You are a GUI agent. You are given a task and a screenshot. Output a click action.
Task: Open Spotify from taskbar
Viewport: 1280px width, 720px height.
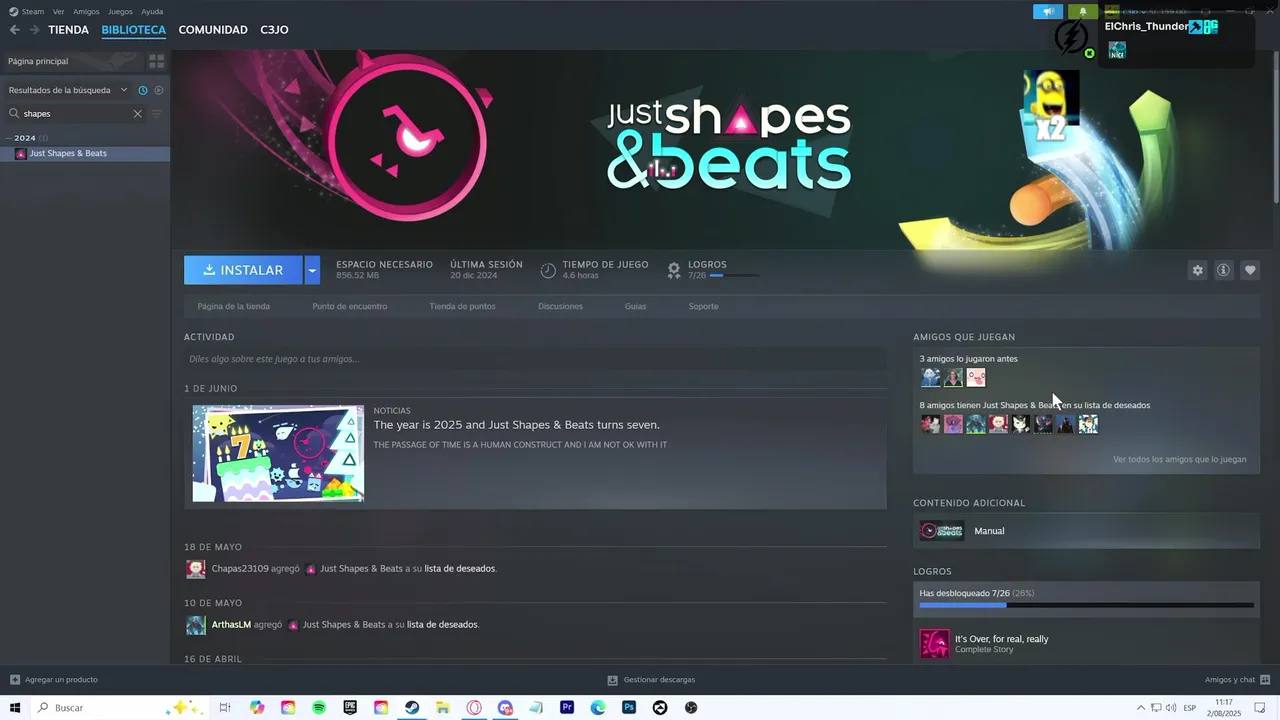(x=319, y=708)
